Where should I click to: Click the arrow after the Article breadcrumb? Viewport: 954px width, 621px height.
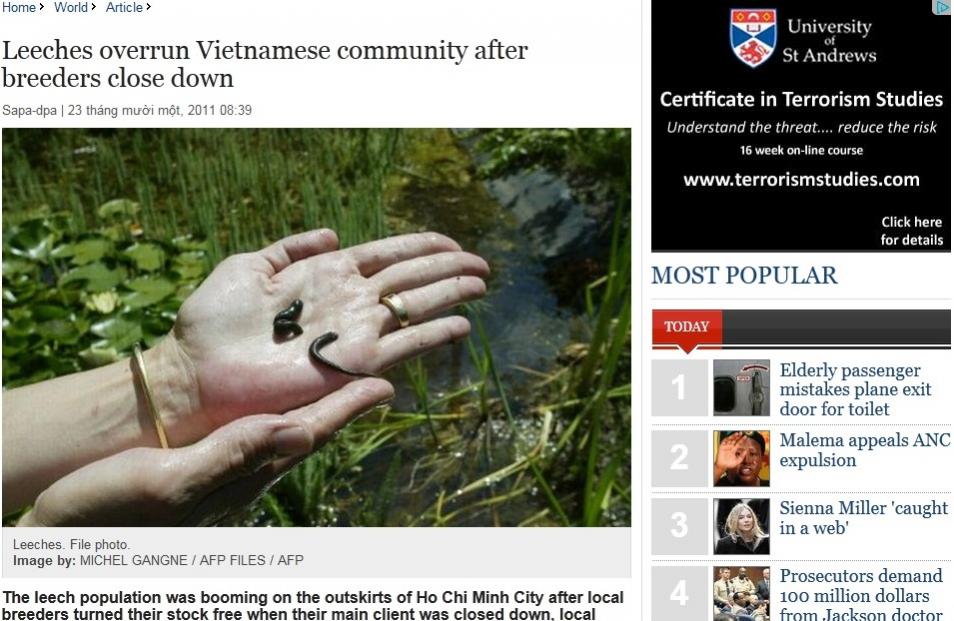[148, 7]
